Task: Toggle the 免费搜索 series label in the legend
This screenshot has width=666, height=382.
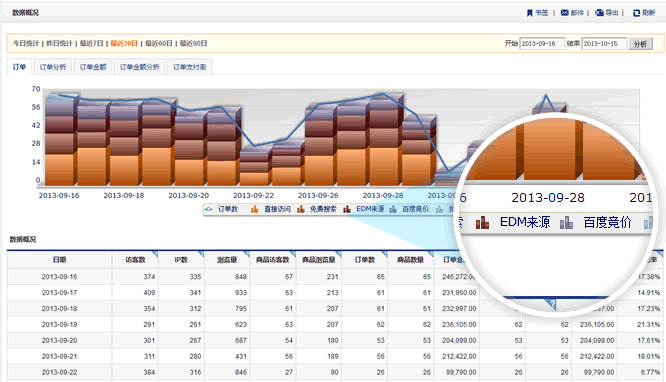Action: [x=323, y=209]
